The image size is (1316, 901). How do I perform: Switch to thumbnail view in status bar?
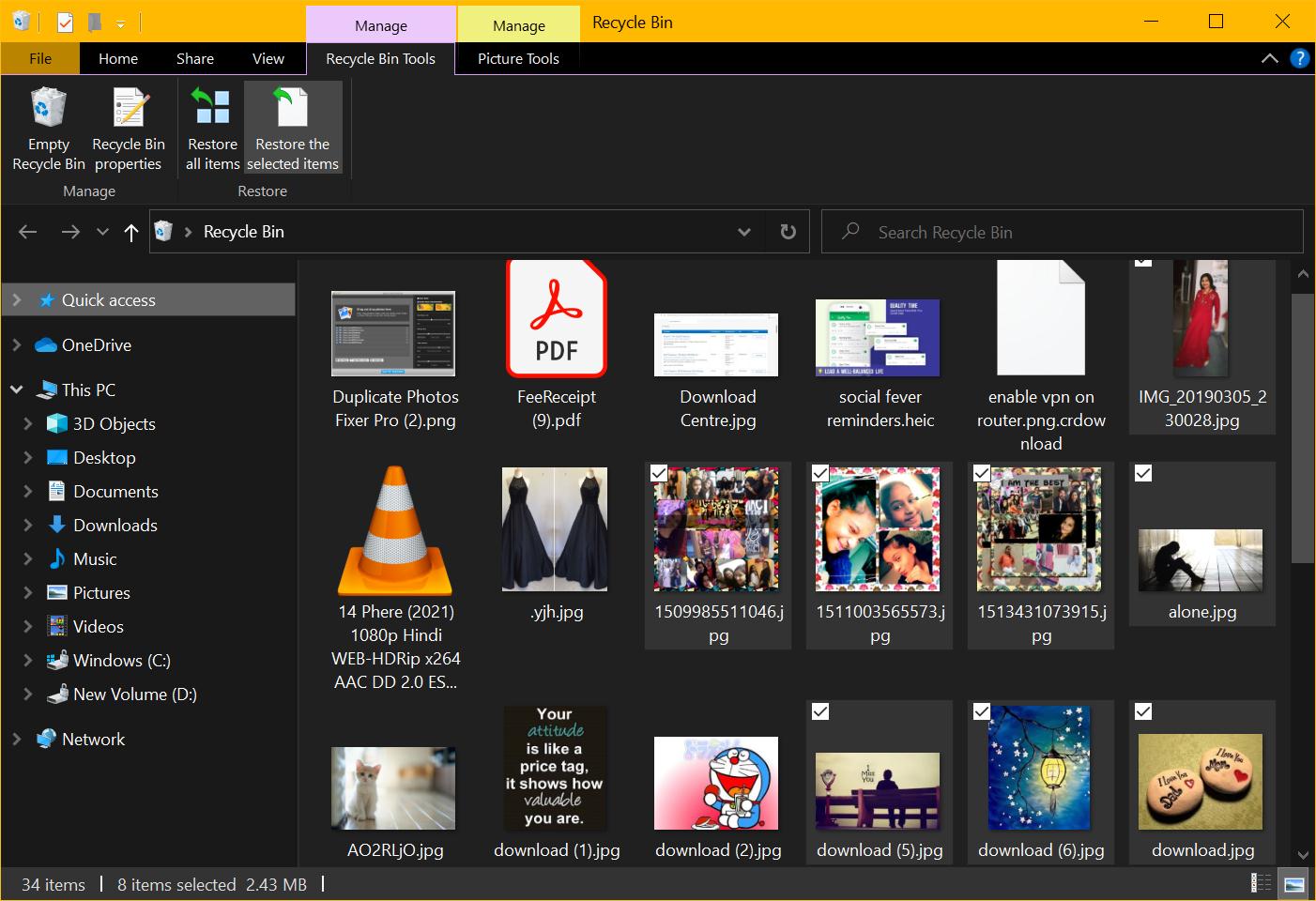(1293, 883)
